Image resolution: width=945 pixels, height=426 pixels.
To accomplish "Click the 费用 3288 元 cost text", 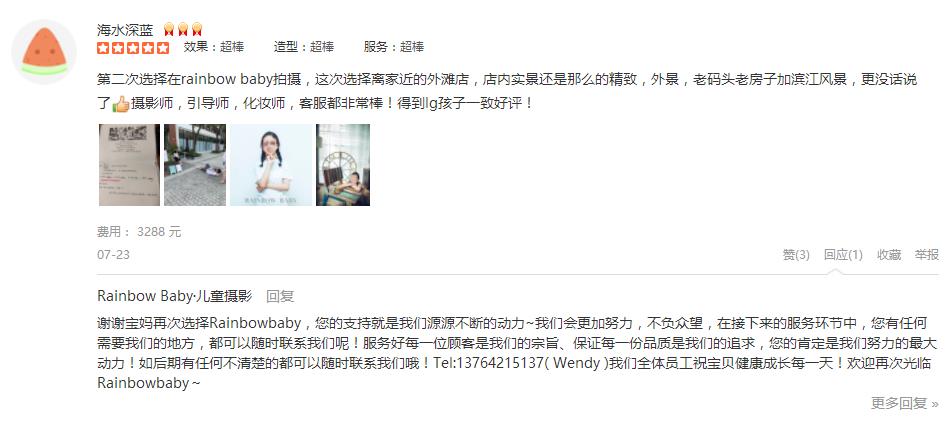I will [x=139, y=232].
